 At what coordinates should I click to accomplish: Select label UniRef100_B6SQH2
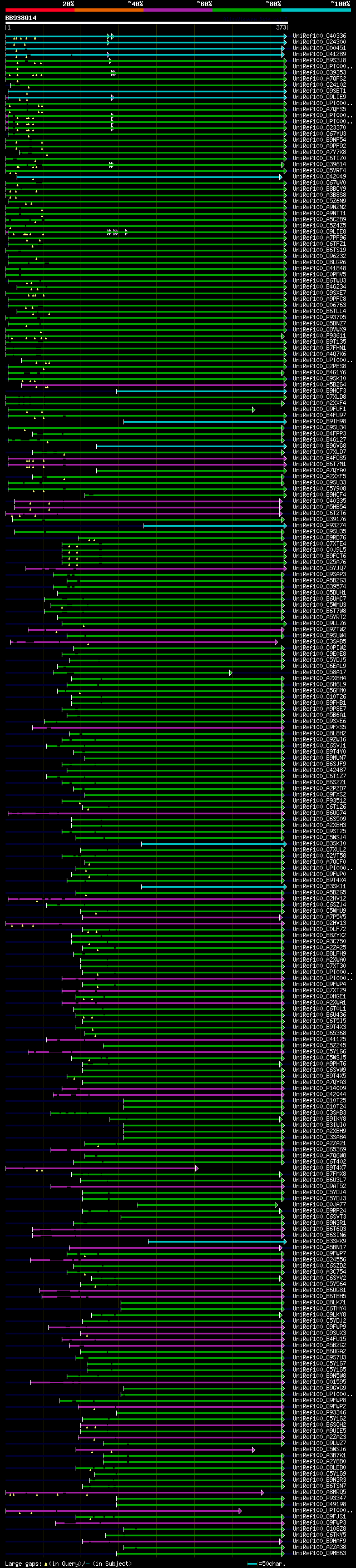(319, 1424)
